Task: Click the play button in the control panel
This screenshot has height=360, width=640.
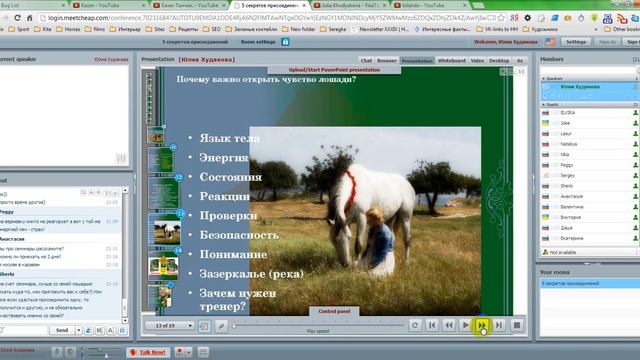Action: point(465,325)
